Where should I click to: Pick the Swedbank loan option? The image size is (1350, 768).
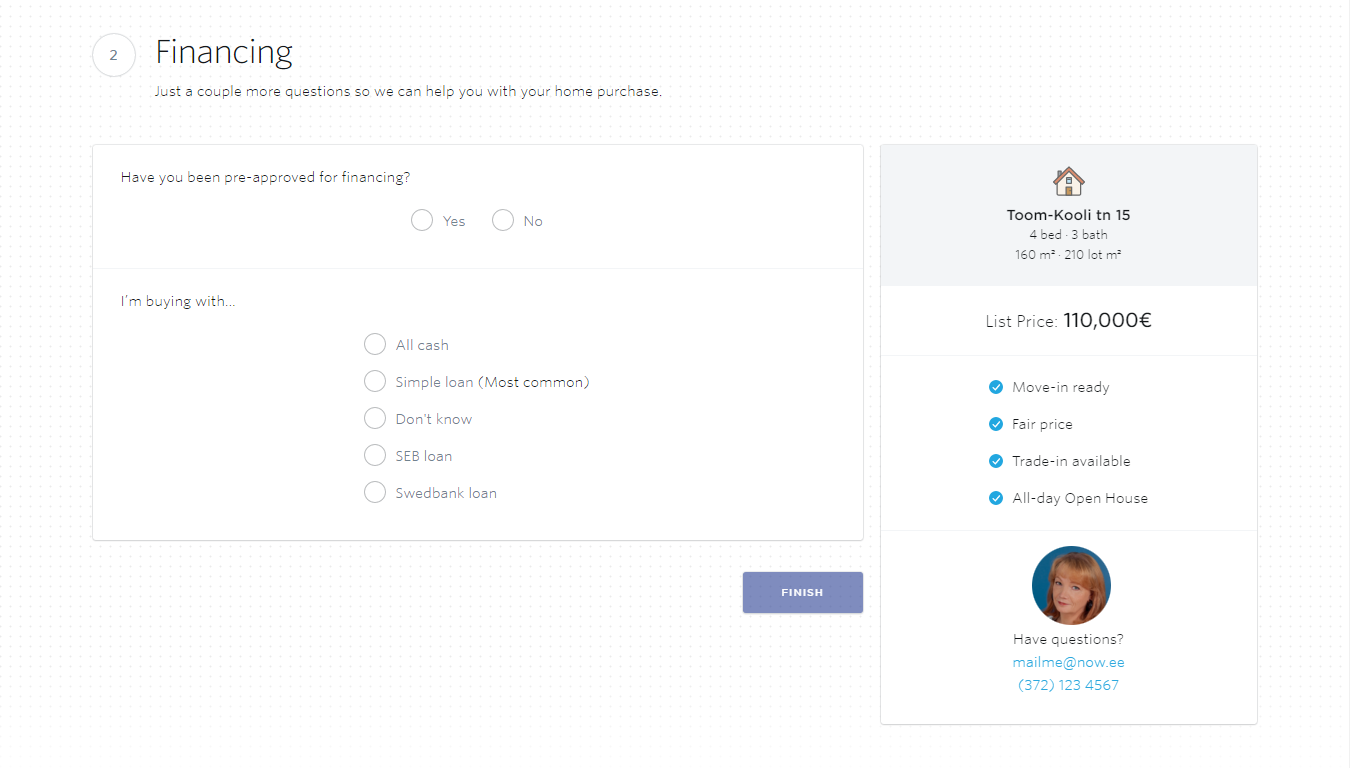[x=375, y=492]
